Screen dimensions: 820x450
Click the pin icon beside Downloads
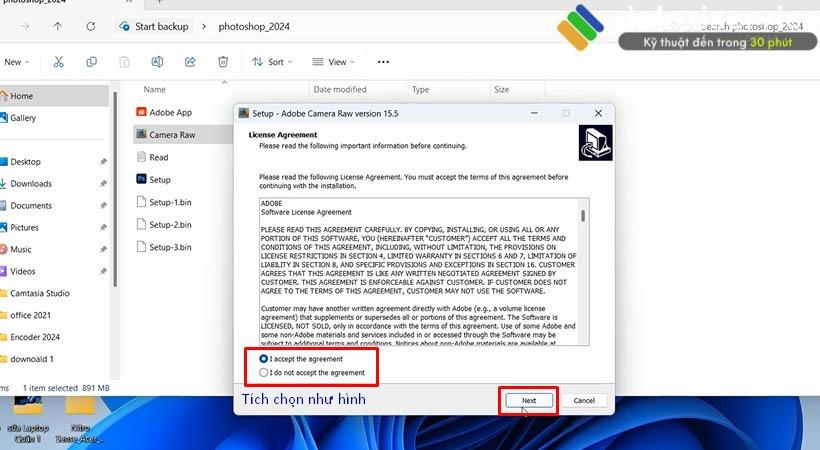point(103,184)
